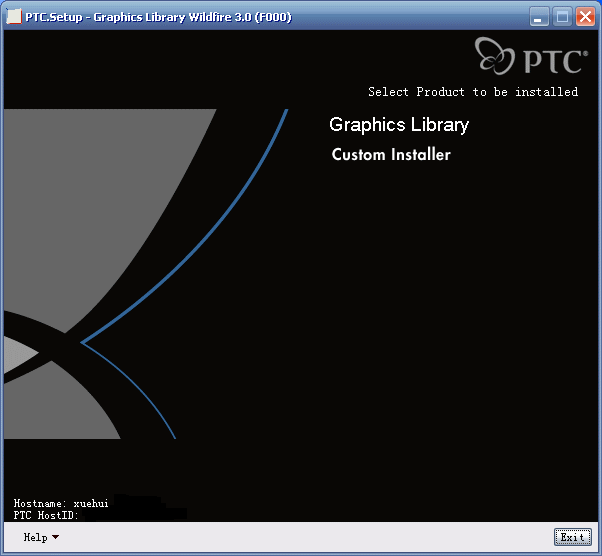
Task: Click the PTC HostID label
Action: point(45,515)
